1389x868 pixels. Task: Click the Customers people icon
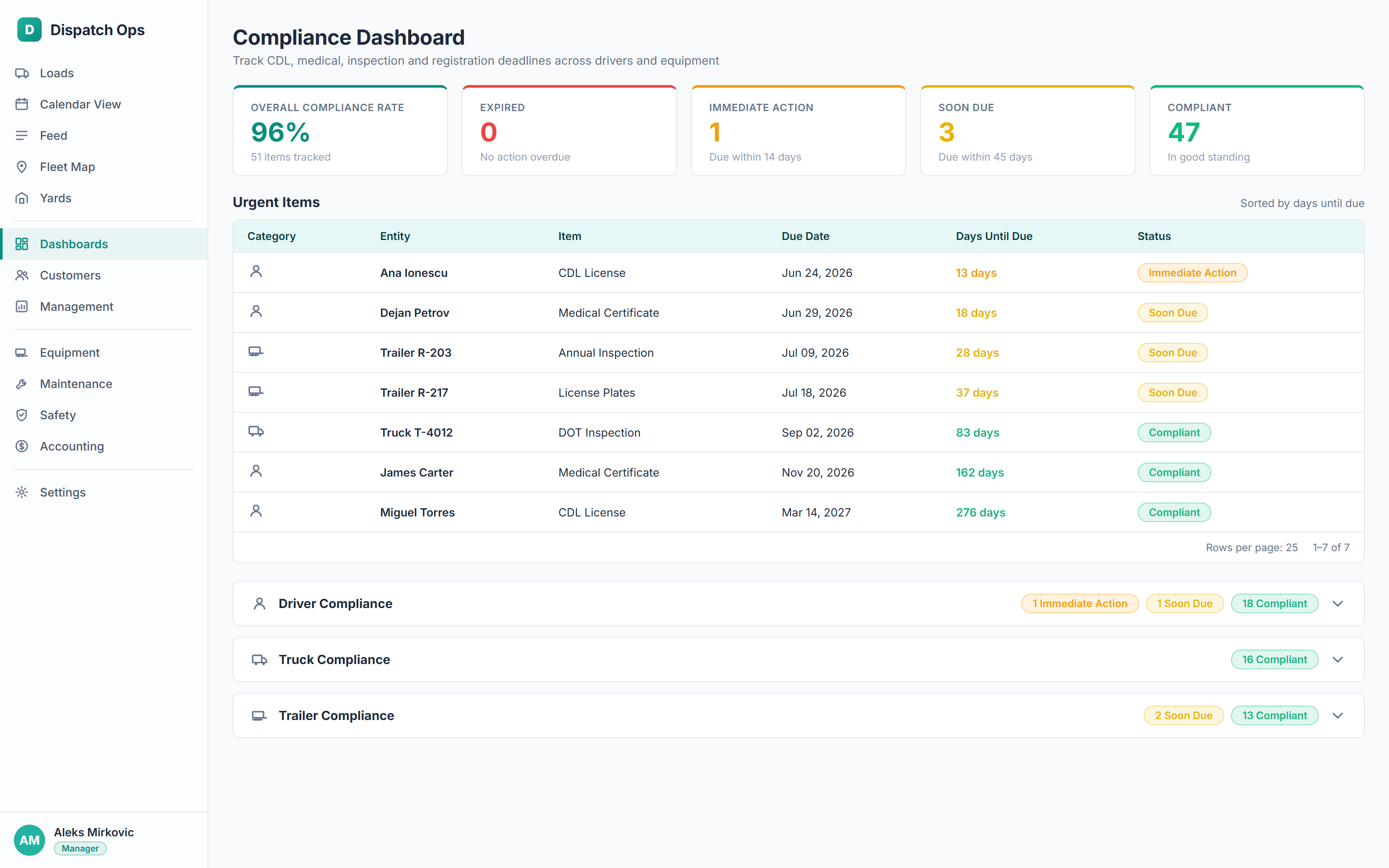pyautogui.click(x=22, y=276)
